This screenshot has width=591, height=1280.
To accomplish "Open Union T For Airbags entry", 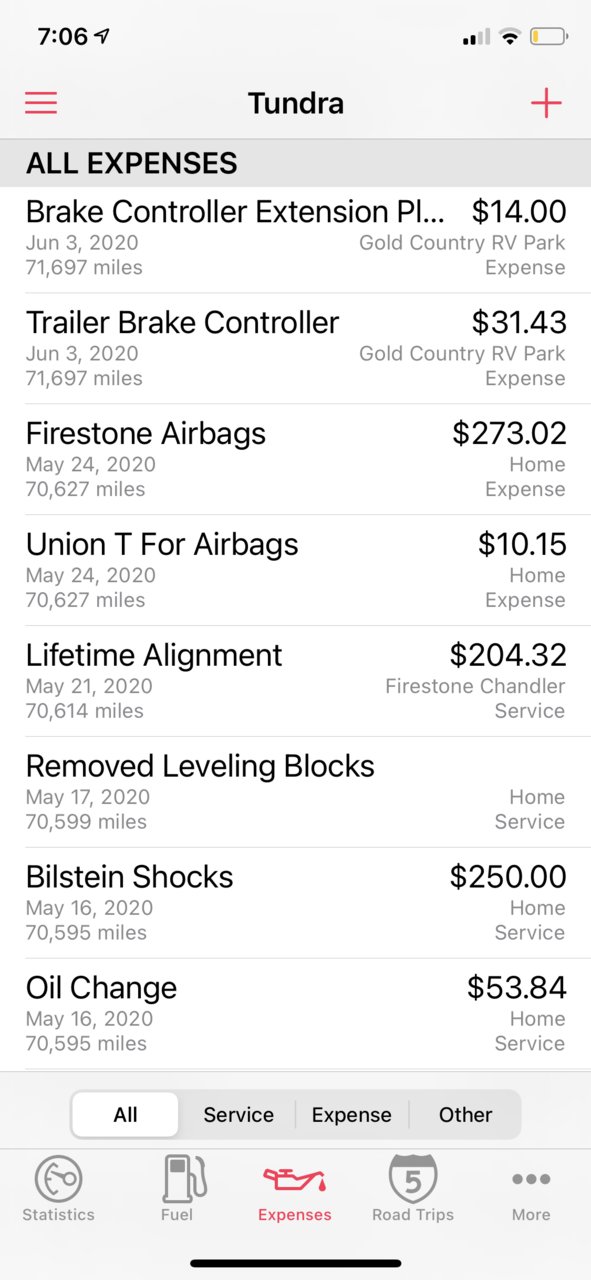I will [x=295, y=571].
